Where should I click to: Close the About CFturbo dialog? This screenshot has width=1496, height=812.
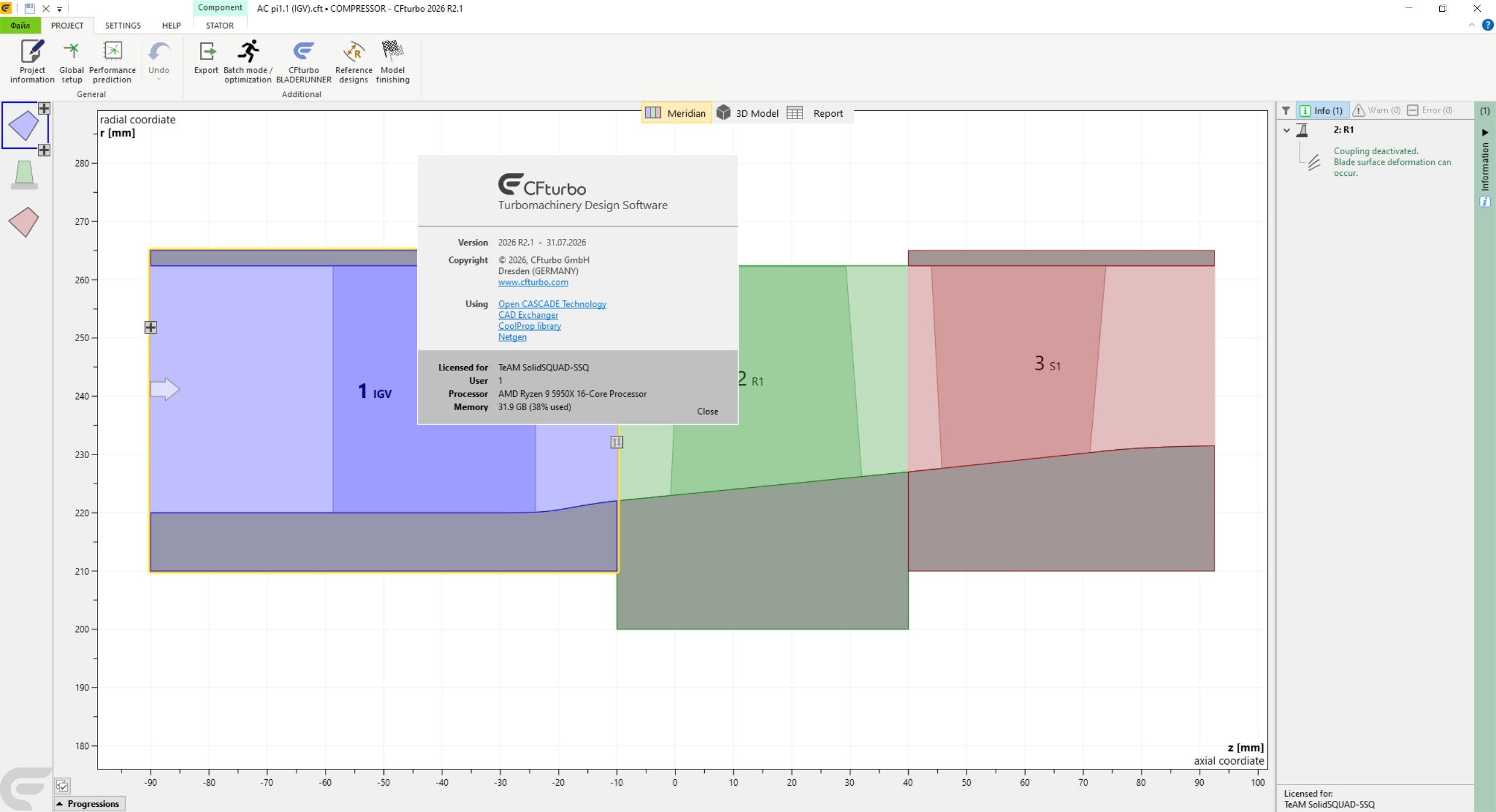(x=707, y=411)
